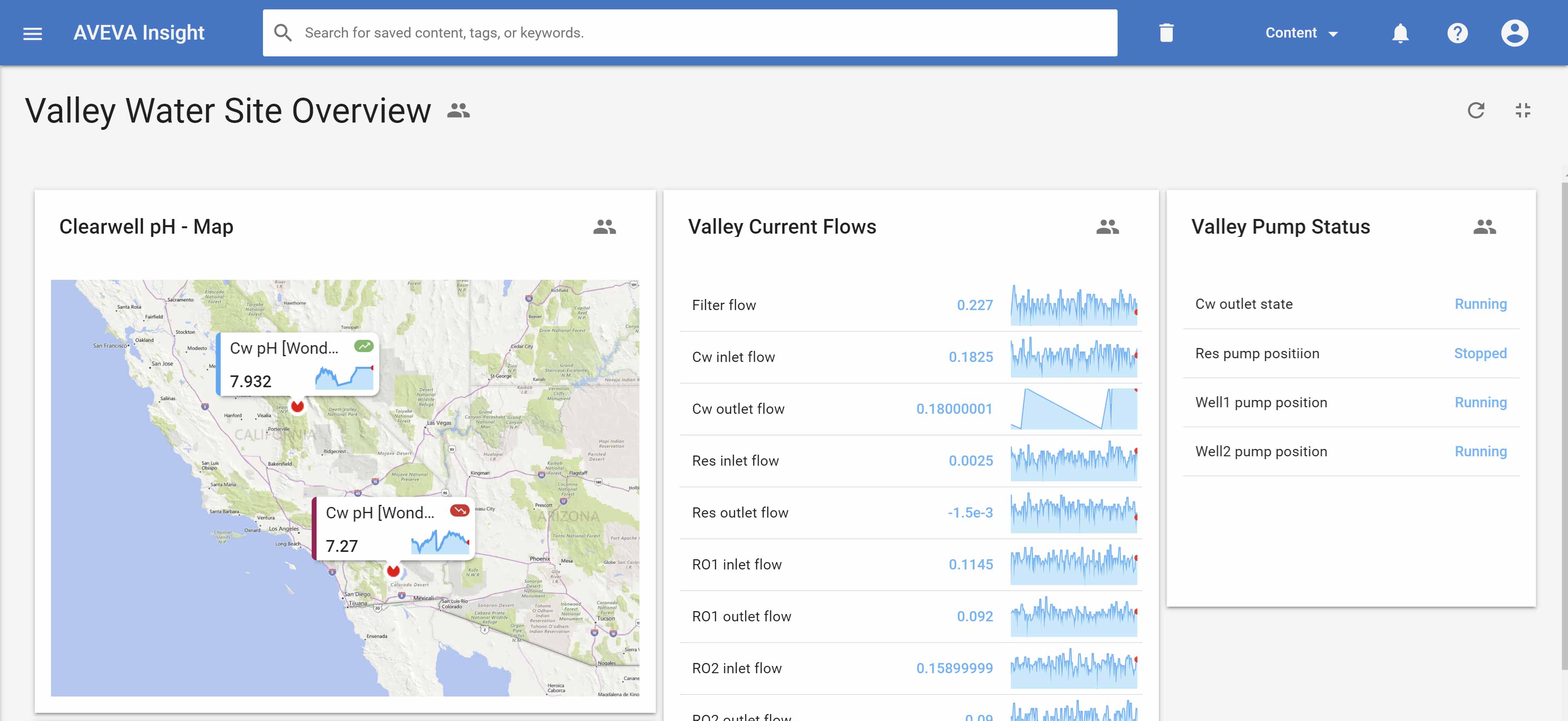1568x721 pixels.
Task: Click the delete/trash icon in the toolbar
Action: (x=1163, y=32)
